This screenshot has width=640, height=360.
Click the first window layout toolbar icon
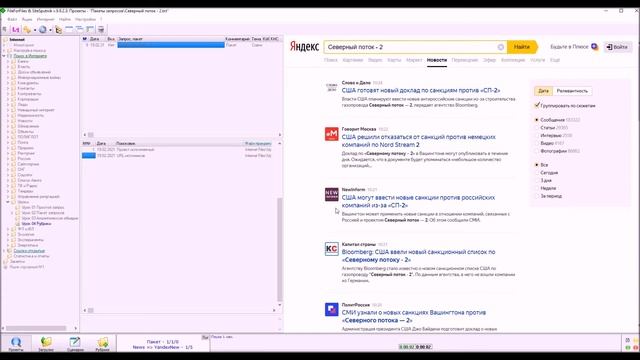tap(69, 29)
